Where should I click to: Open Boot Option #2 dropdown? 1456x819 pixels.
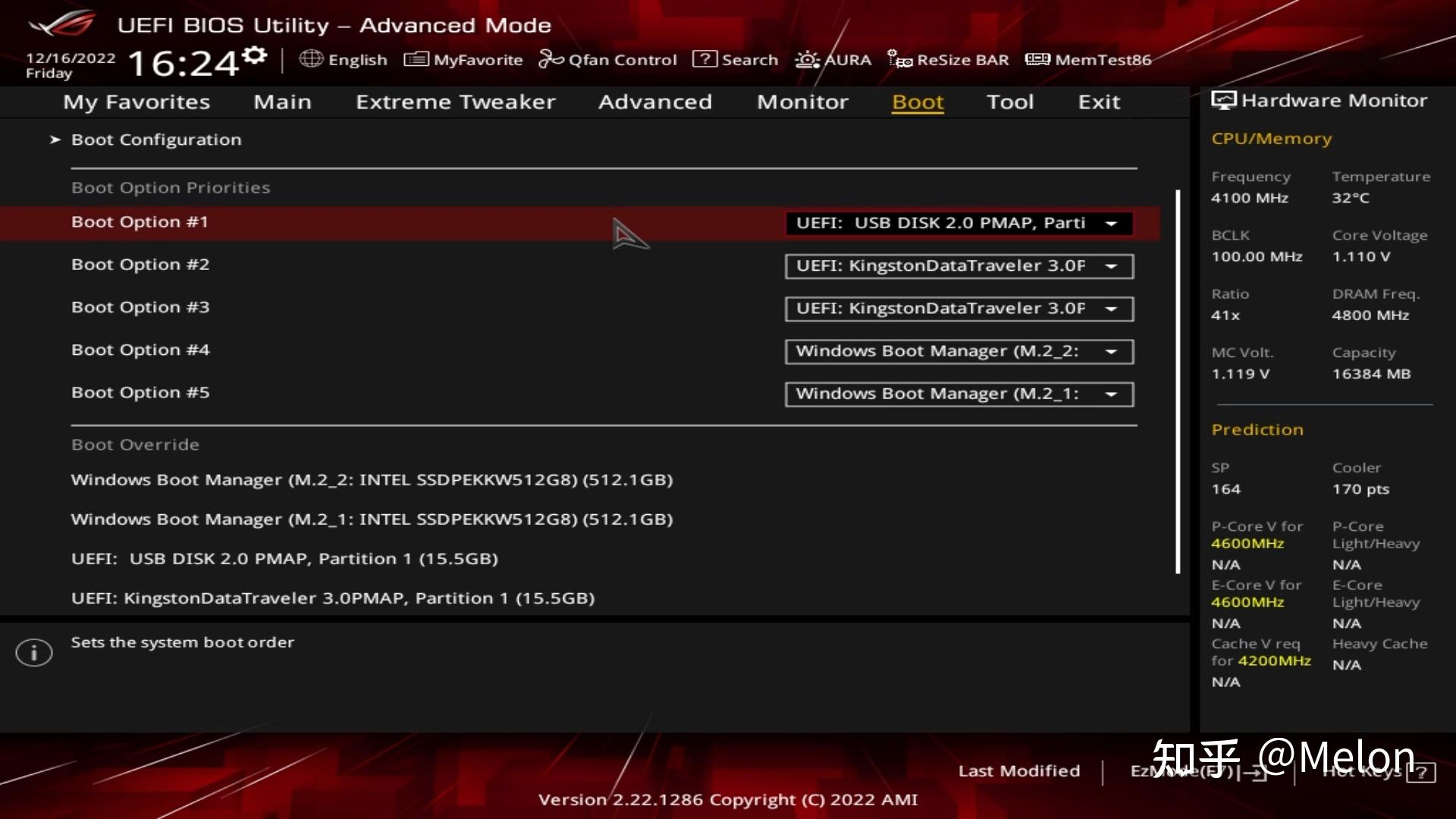(959, 266)
